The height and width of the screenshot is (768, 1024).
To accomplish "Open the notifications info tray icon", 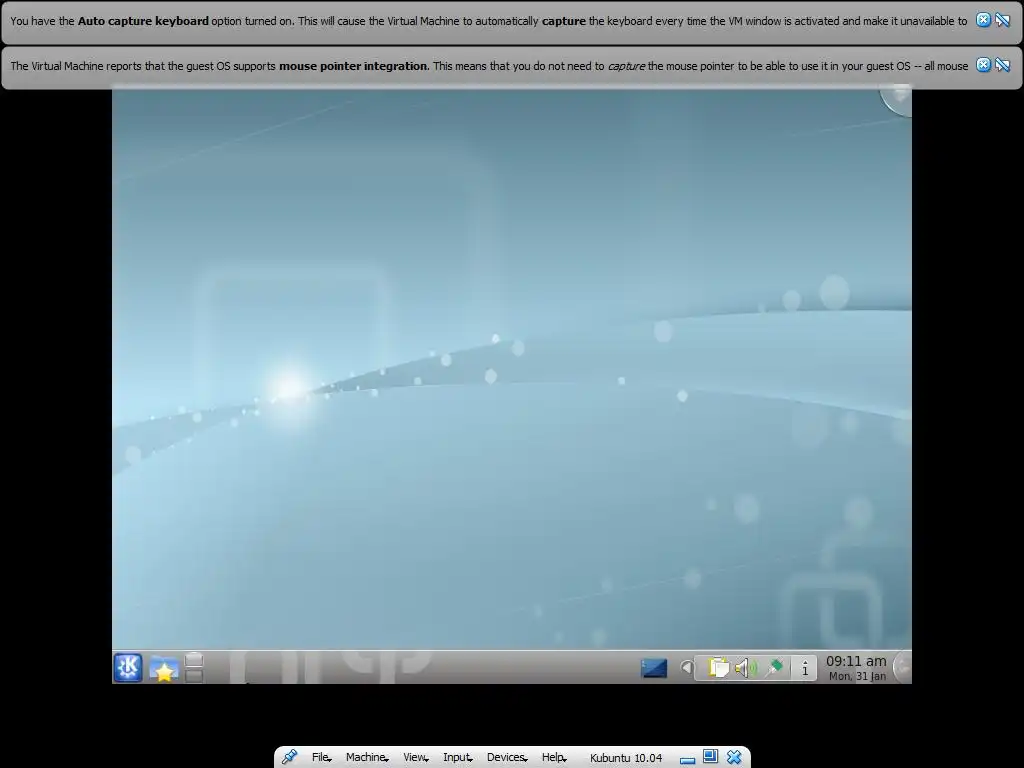I will tap(805, 668).
